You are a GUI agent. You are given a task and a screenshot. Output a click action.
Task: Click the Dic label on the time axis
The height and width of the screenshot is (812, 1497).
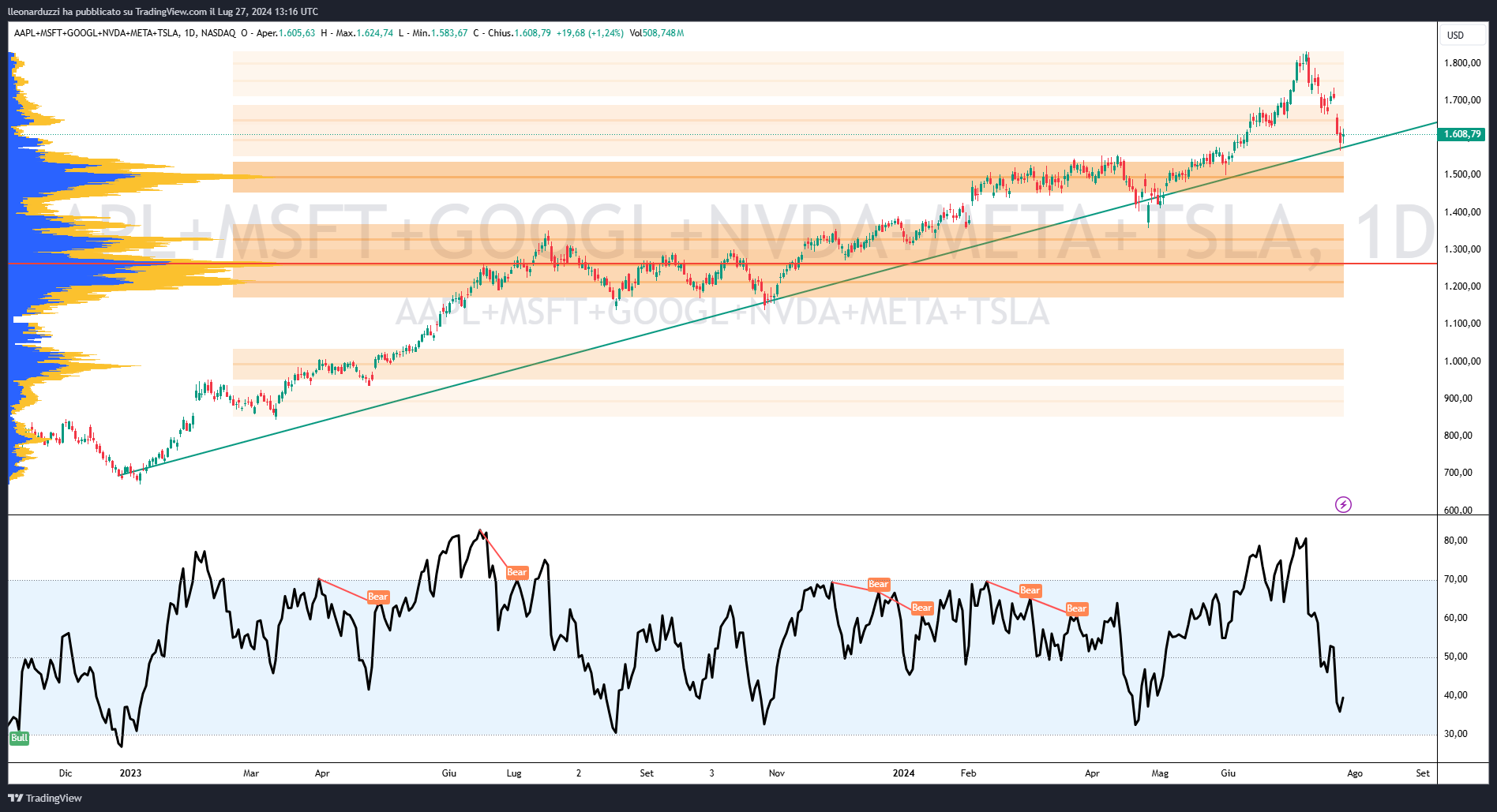[x=66, y=773]
